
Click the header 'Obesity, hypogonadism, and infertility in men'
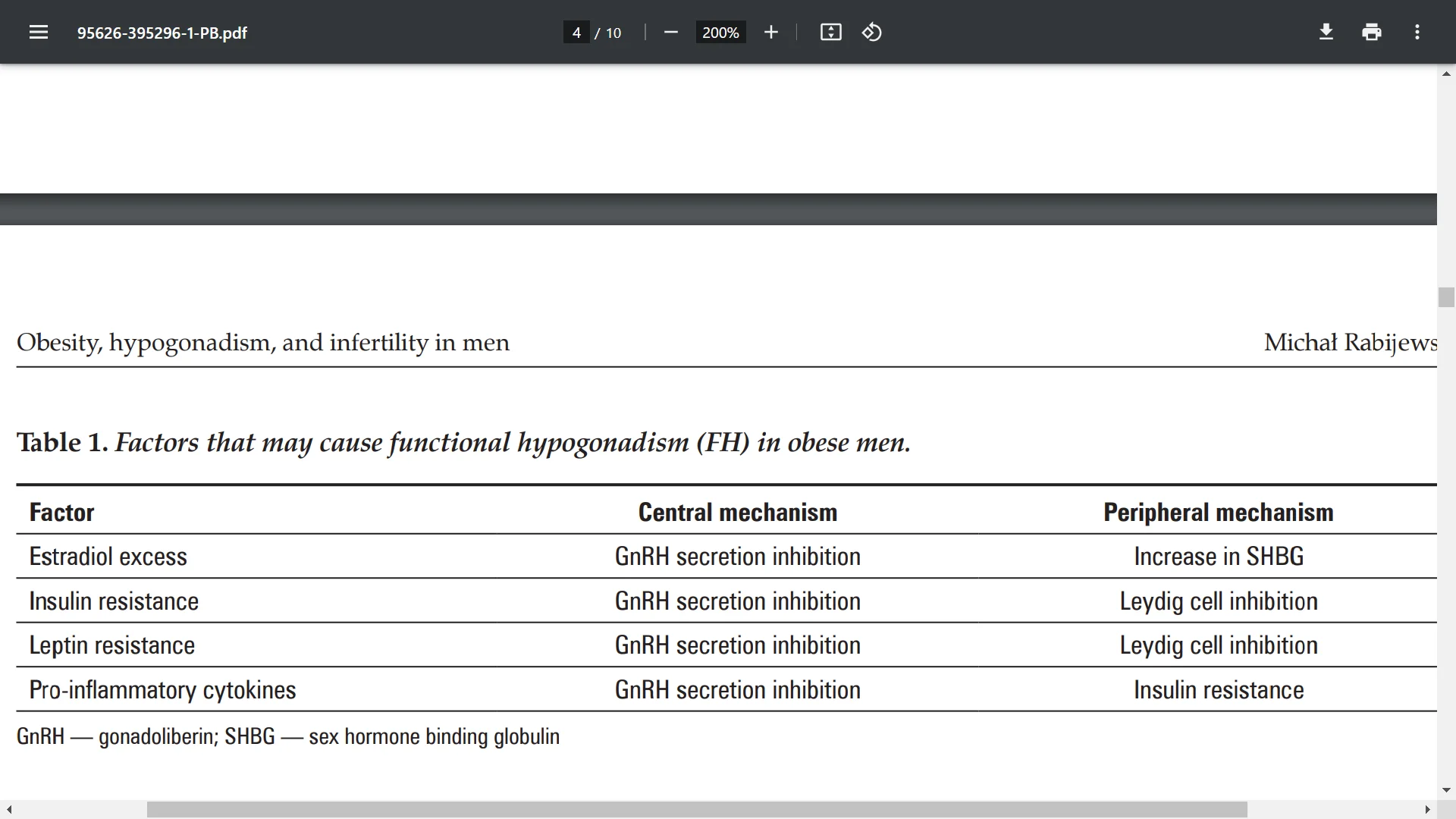click(263, 343)
